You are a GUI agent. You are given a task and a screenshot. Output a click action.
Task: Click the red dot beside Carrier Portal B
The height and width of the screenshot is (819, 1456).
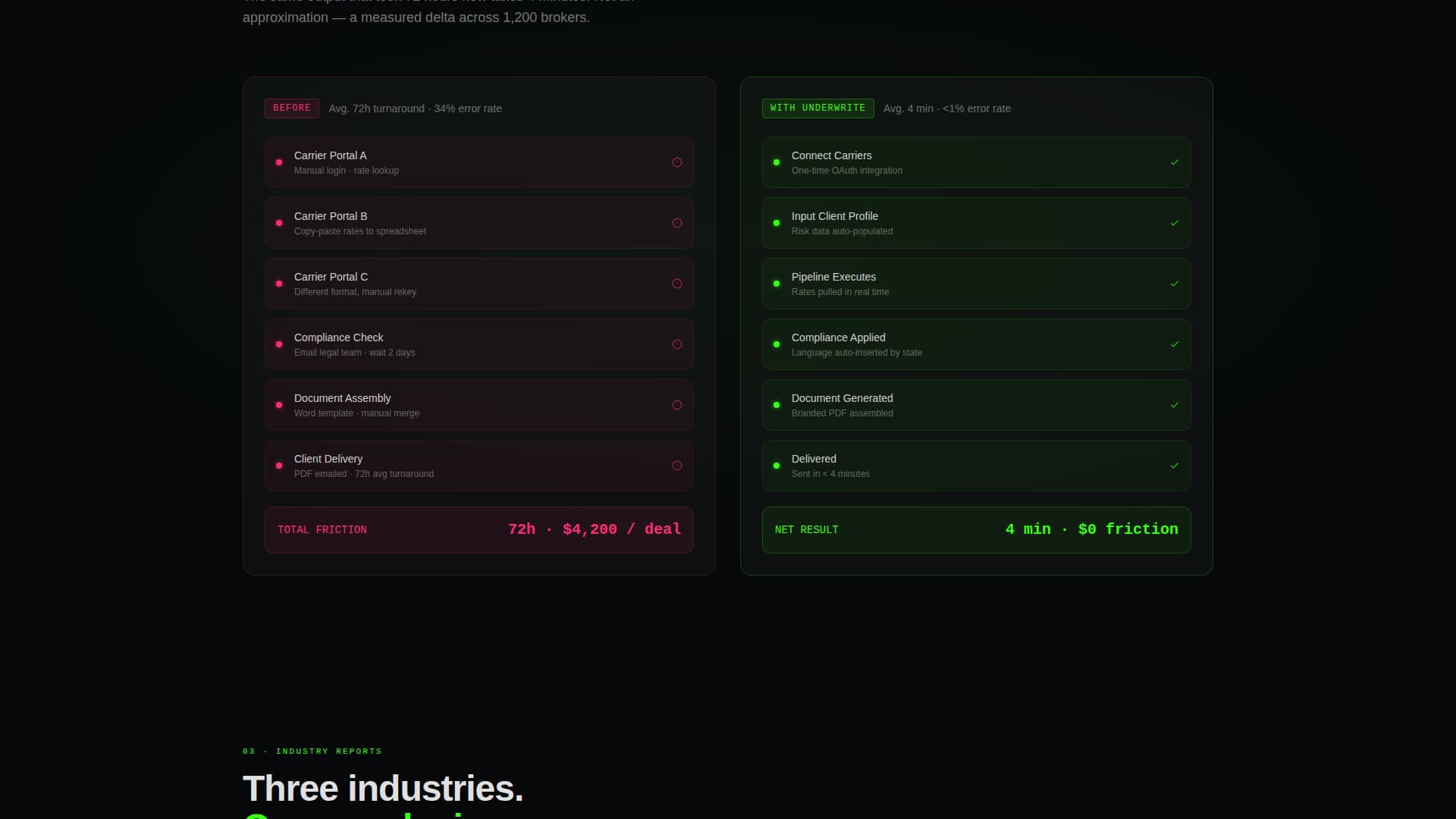(x=279, y=223)
